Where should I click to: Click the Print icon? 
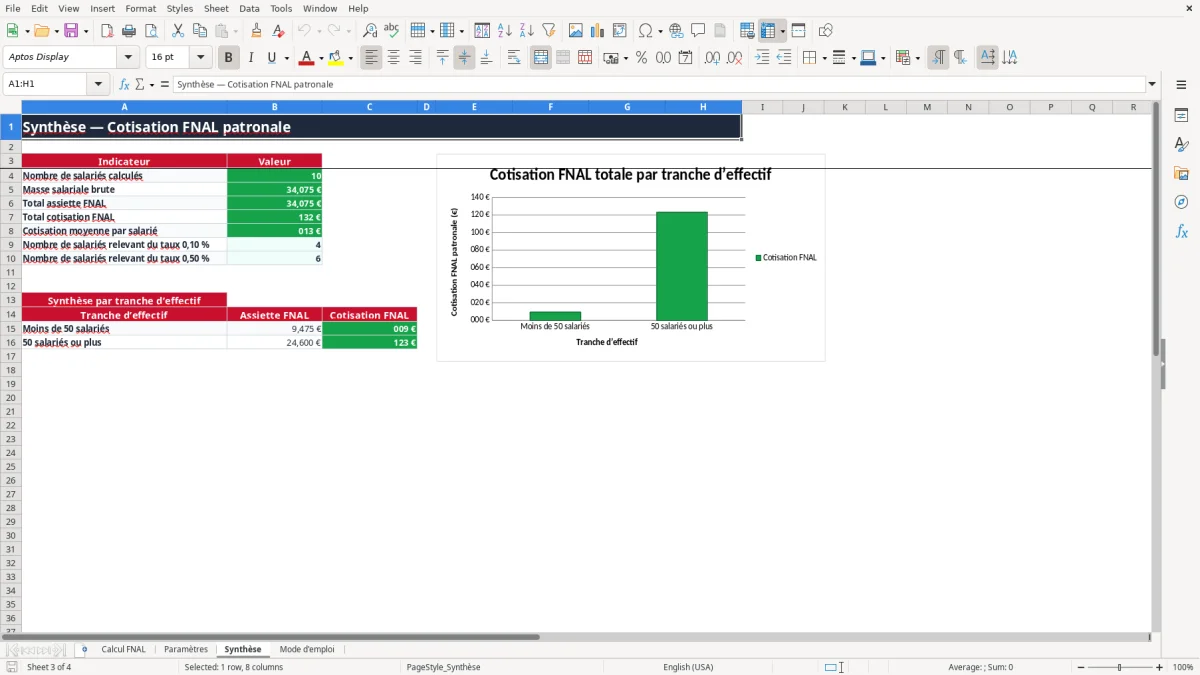pyautogui.click(x=129, y=31)
